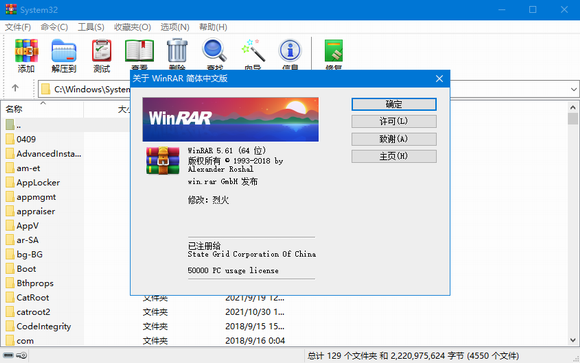Click the file list scrollbar up arrow
580x363 pixels.
pyautogui.click(x=573, y=107)
